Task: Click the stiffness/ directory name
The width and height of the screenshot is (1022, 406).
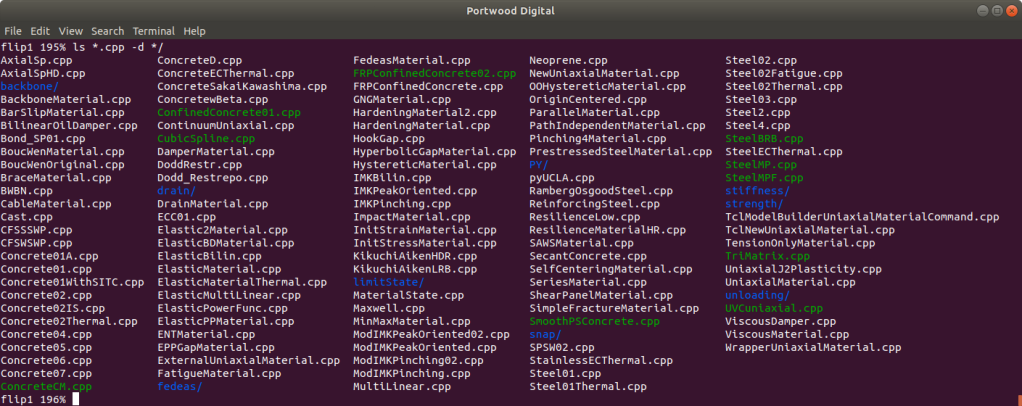Action: pyautogui.click(x=757, y=190)
